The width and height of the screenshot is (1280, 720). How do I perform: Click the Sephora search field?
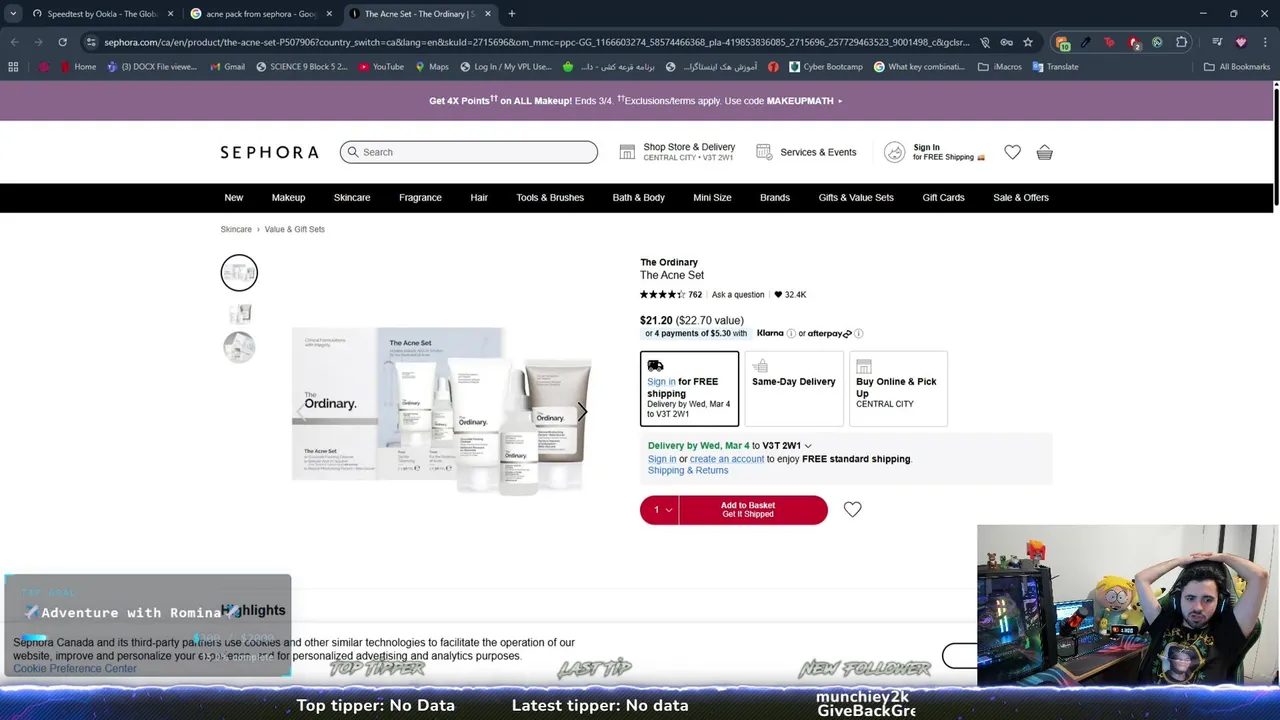[468, 152]
